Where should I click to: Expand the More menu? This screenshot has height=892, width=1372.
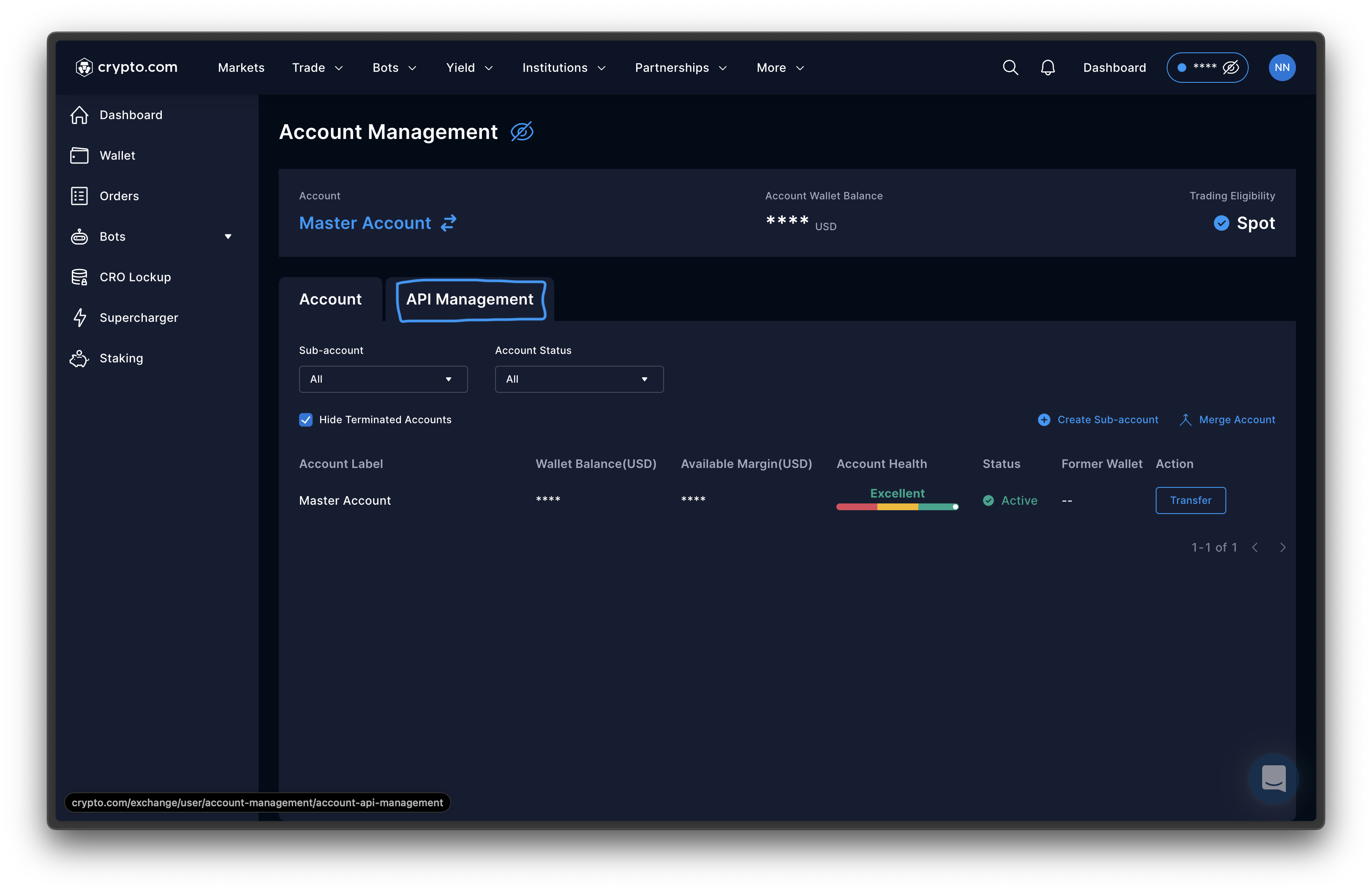click(780, 68)
